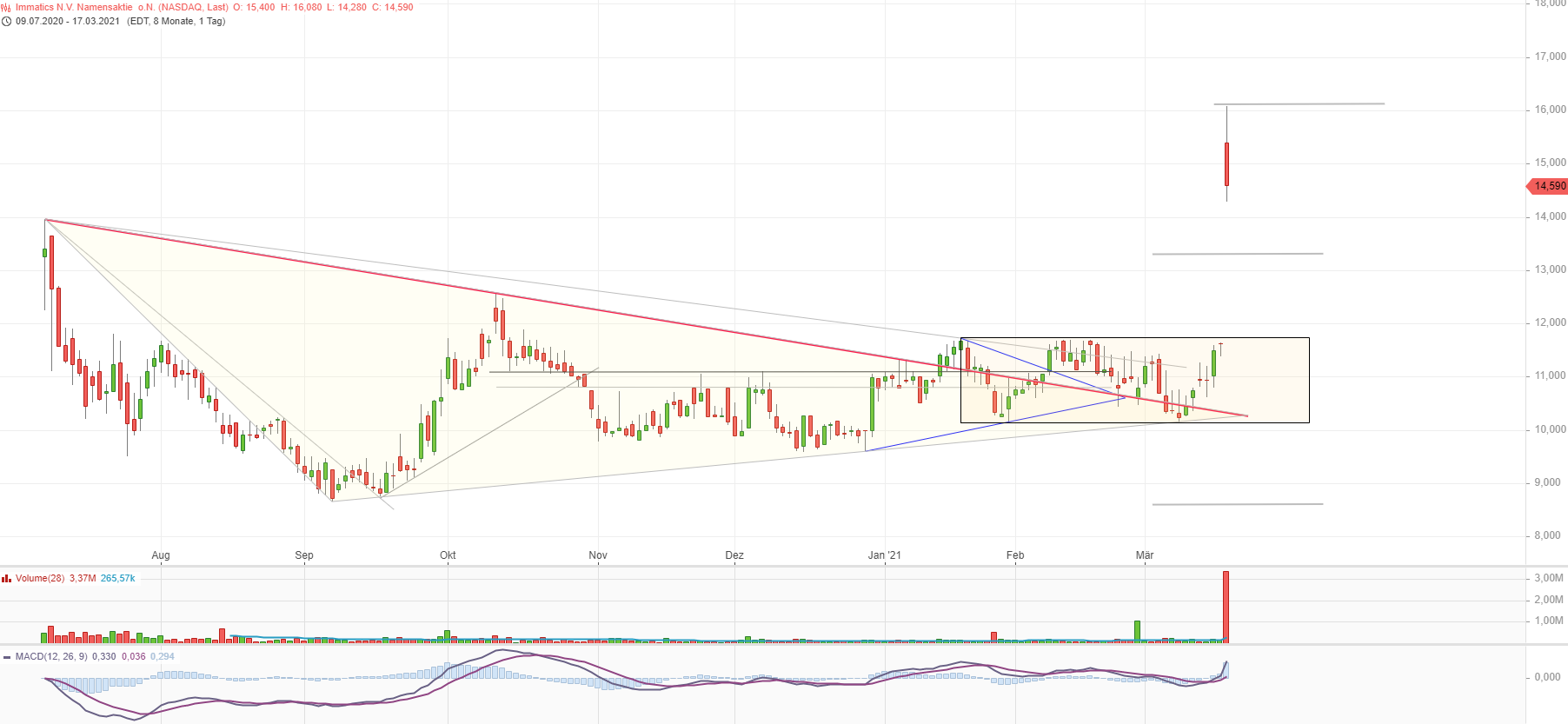Click the Okt label on time axis

coord(448,555)
